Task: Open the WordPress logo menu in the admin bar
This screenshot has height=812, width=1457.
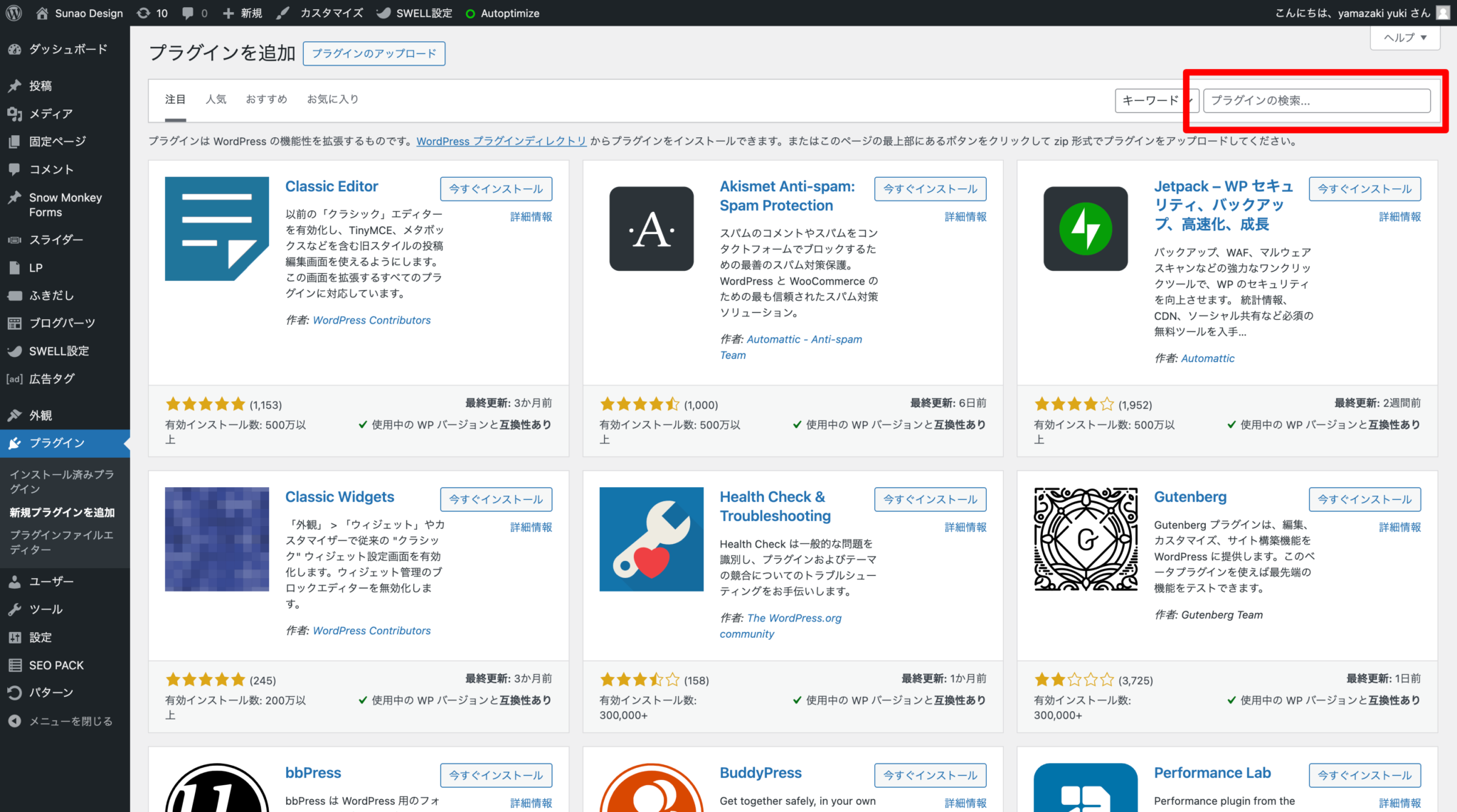Action: click(14, 13)
